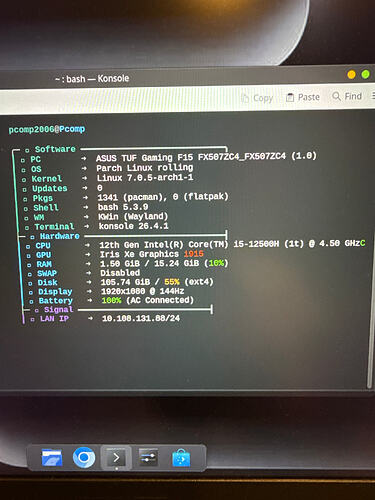Click the "Pkgs" label

(x=43, y=198)
